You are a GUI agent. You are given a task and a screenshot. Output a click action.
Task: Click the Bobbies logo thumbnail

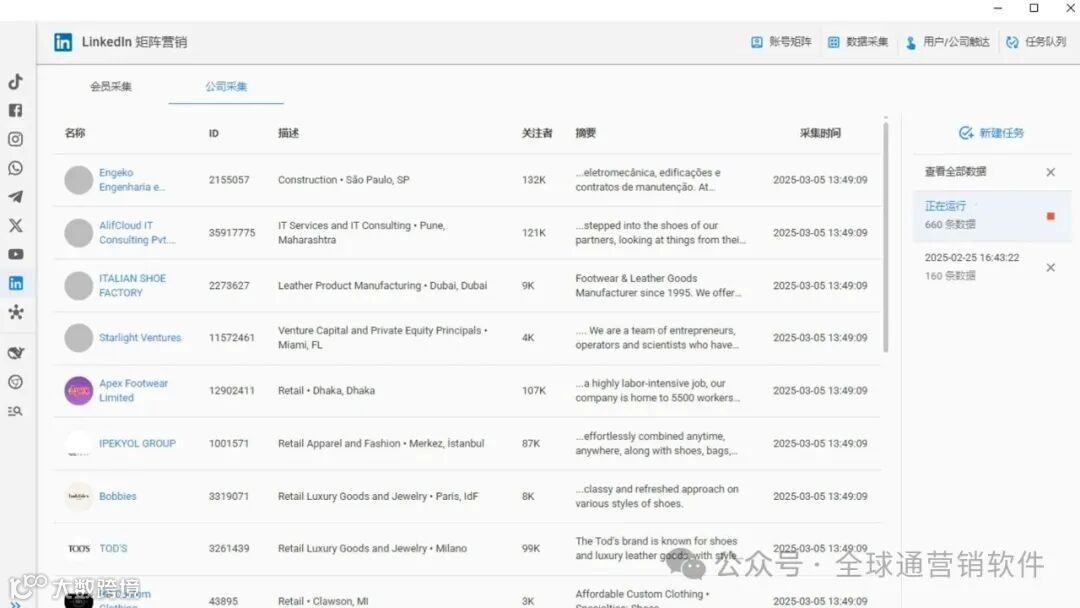pos(79,496)
